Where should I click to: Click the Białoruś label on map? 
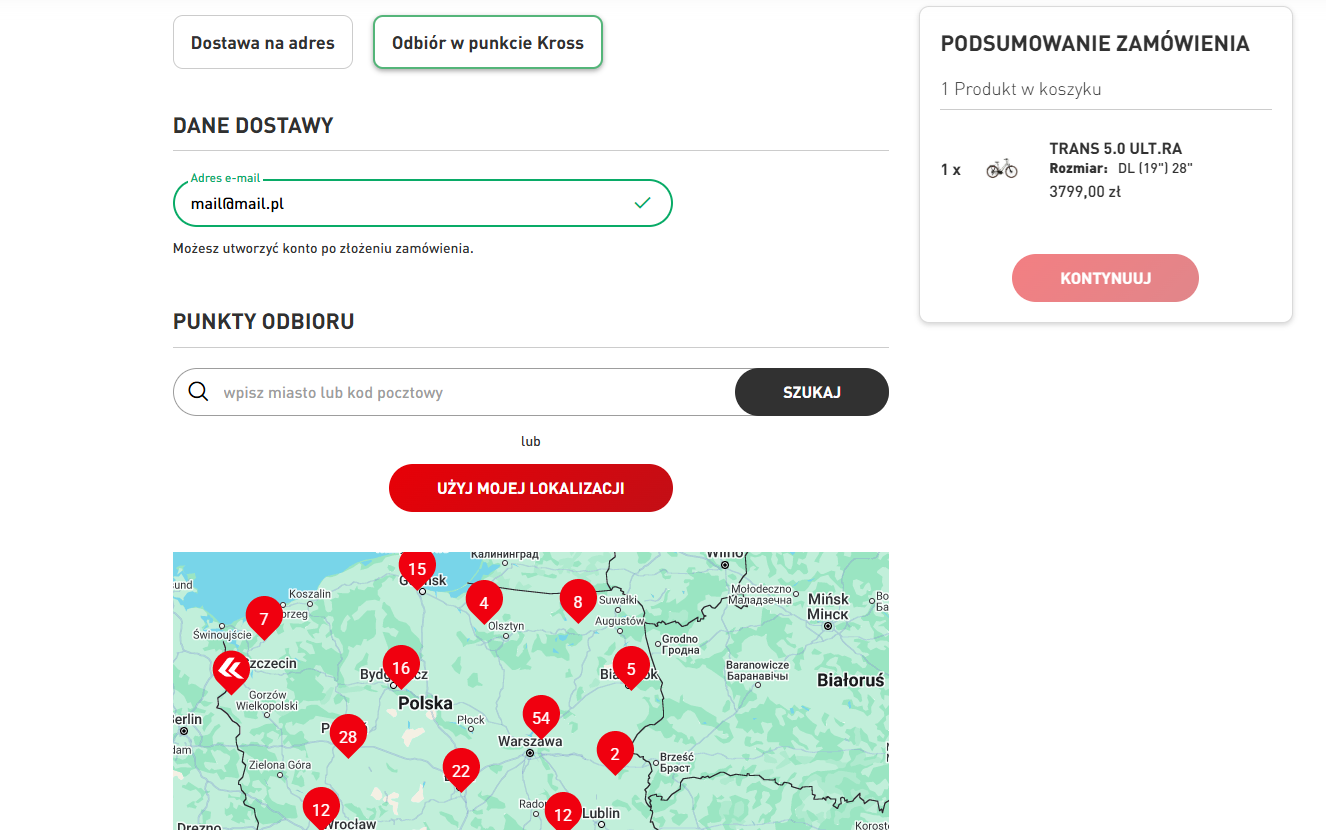pyautogui.click(x=851, y=680)
